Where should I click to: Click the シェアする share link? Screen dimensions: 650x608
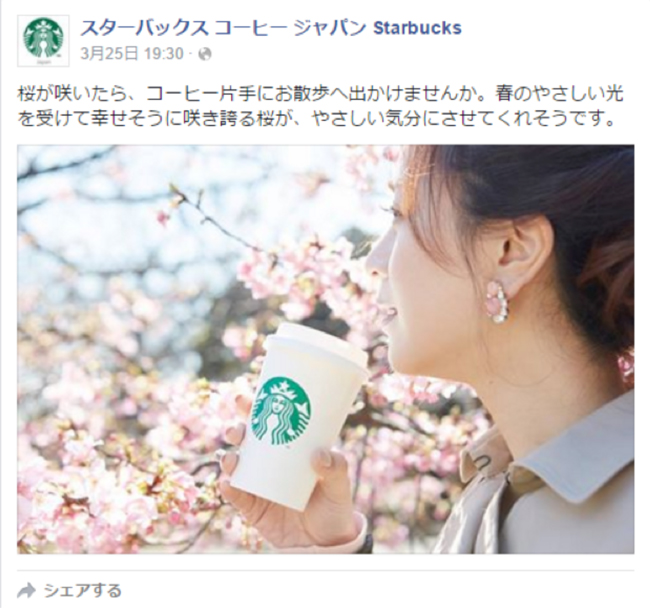coord(82,591)
